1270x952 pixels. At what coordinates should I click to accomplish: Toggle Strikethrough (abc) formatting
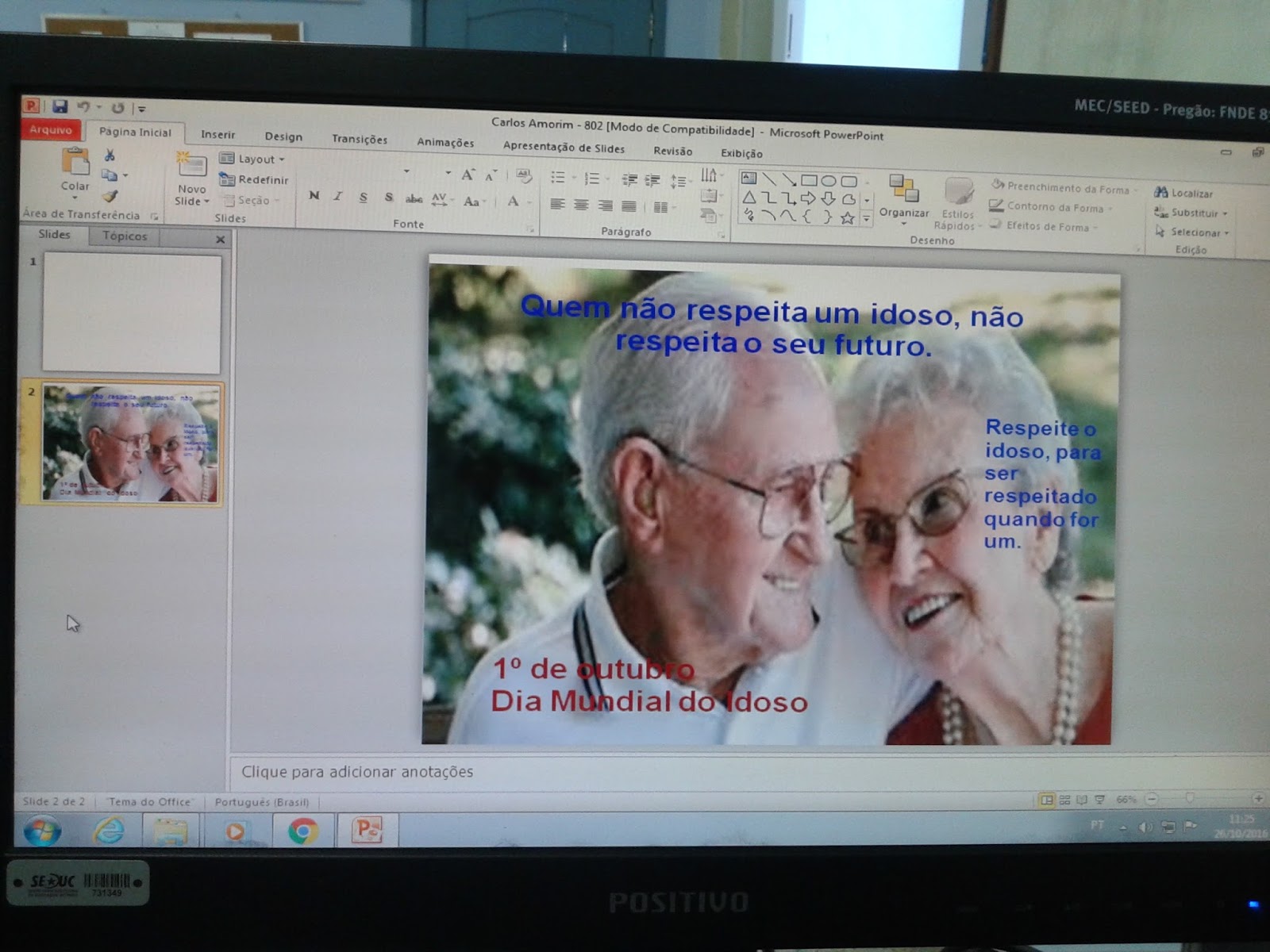(x=414, y=198)
